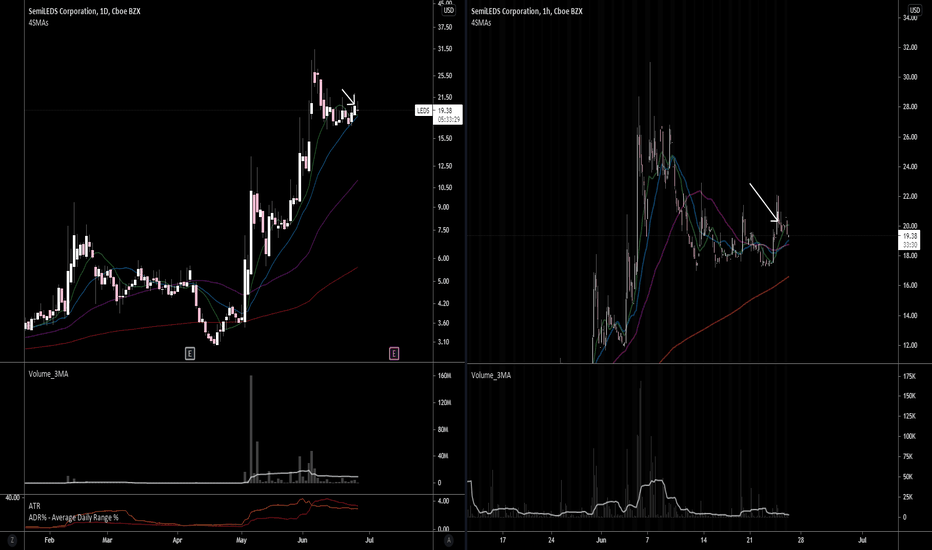Viewport: 932px width, 550px height.
Task: Click 7.50 on daily price scale
Action: pyautogui.click(x=443, y=230)
